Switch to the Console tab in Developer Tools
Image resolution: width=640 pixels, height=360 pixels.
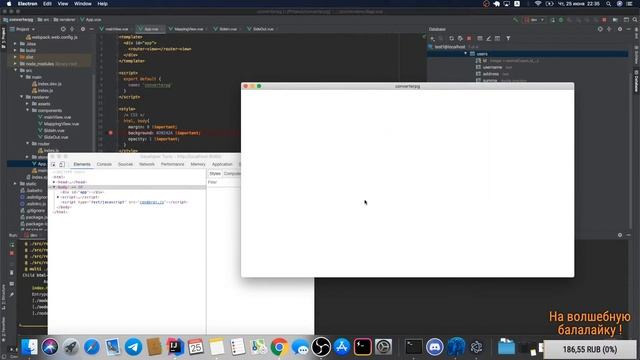click(x=104, y=164)
